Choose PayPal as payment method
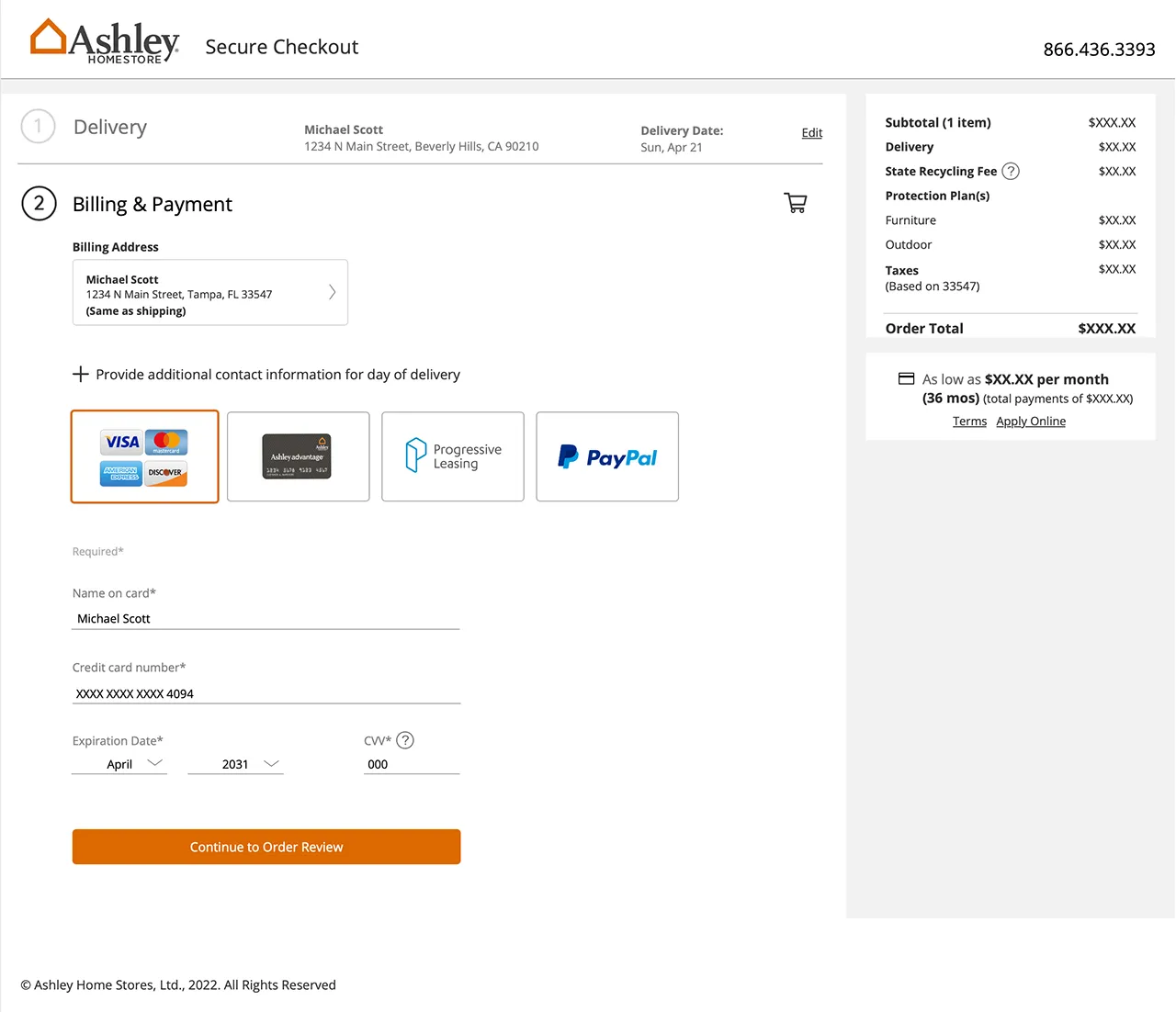Image resolution: width=1176 pixels, height=1012 pixels. pos(607,456)
